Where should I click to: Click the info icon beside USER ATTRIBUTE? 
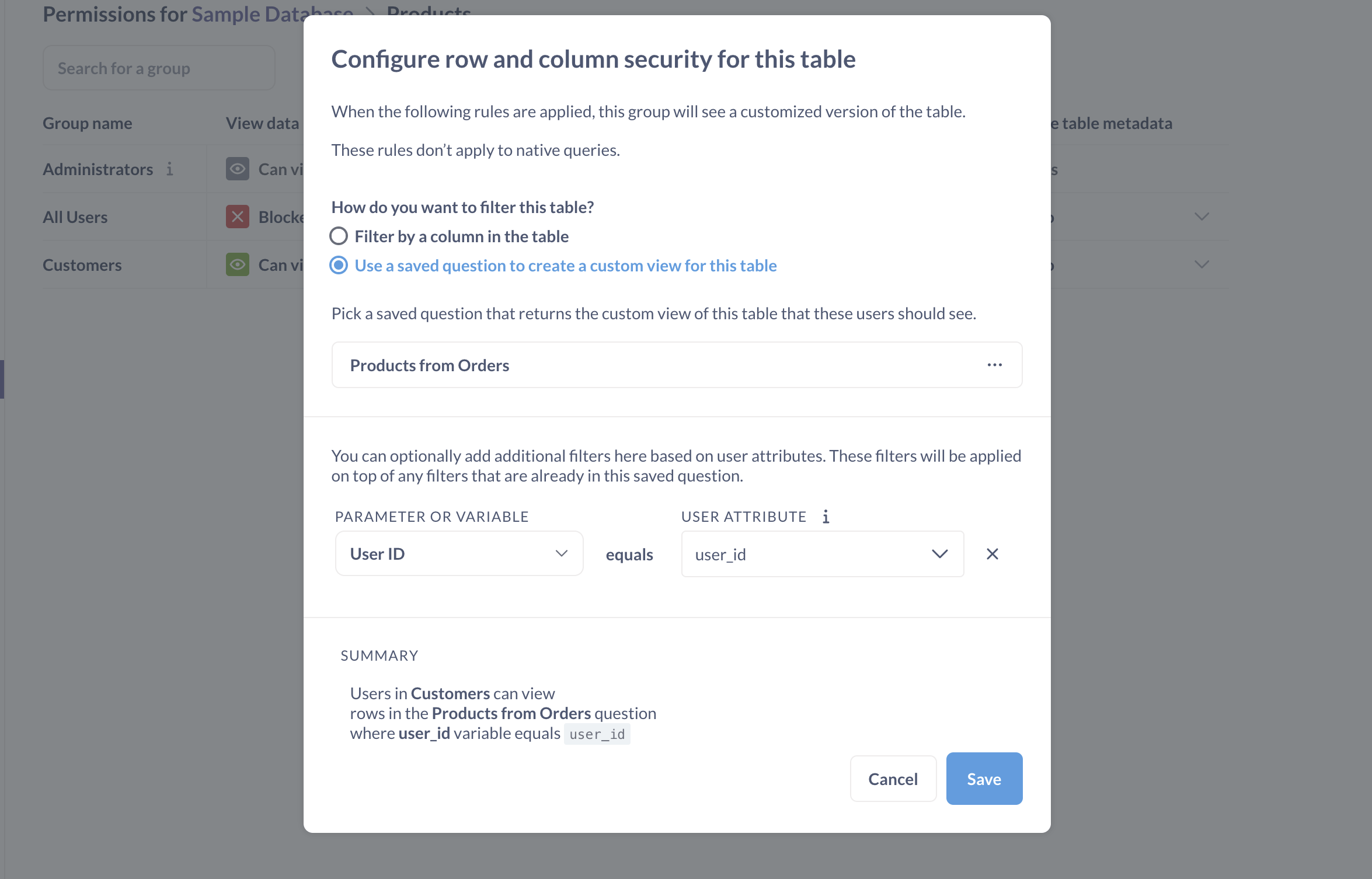826,516
